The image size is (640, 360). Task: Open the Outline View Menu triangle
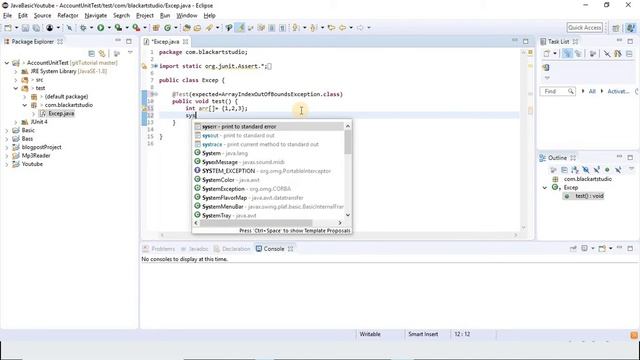coord(631,169)
